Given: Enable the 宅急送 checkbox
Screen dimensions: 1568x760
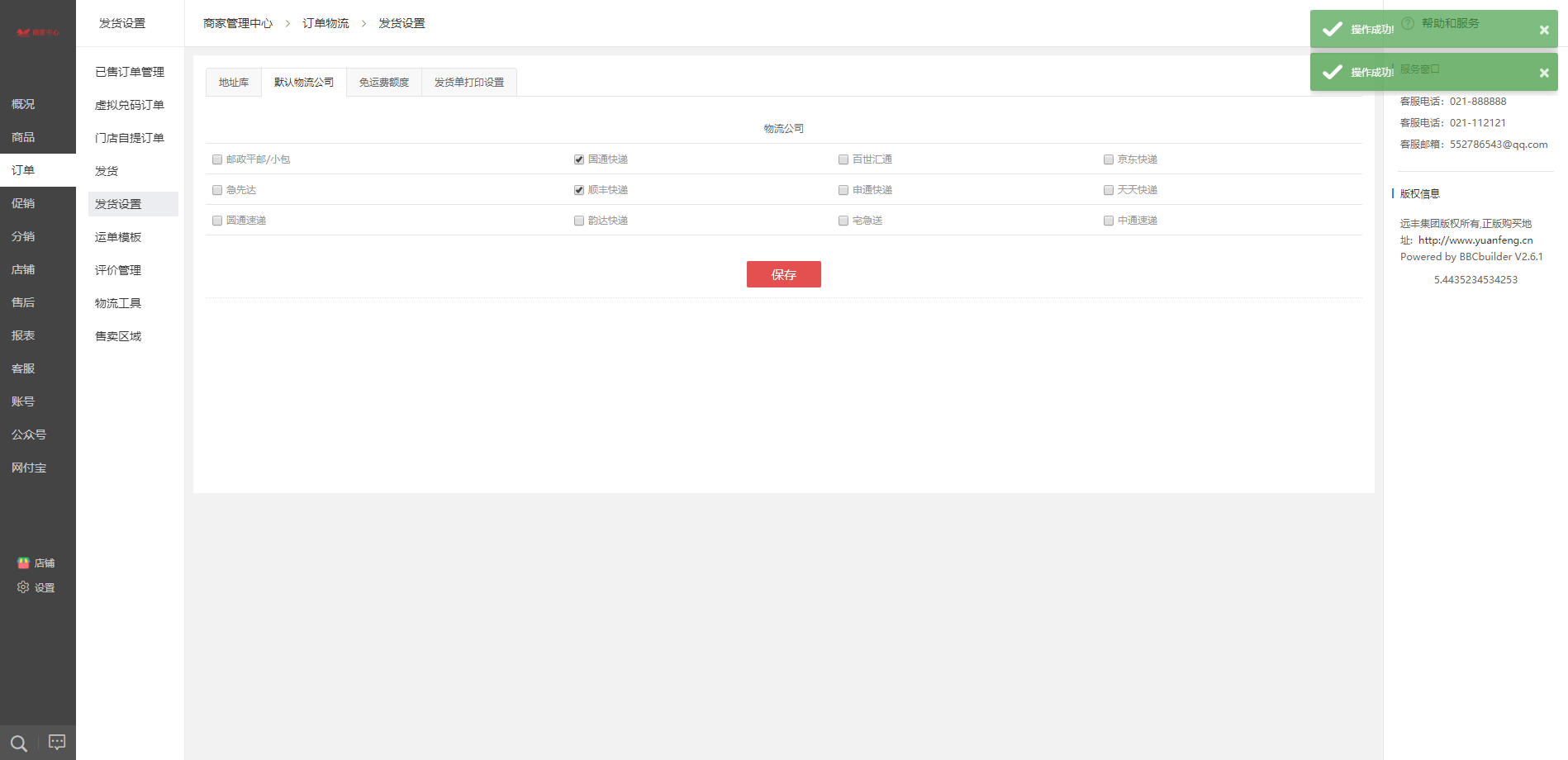Looking at the screenshot, I should click(x=843, y=221).
